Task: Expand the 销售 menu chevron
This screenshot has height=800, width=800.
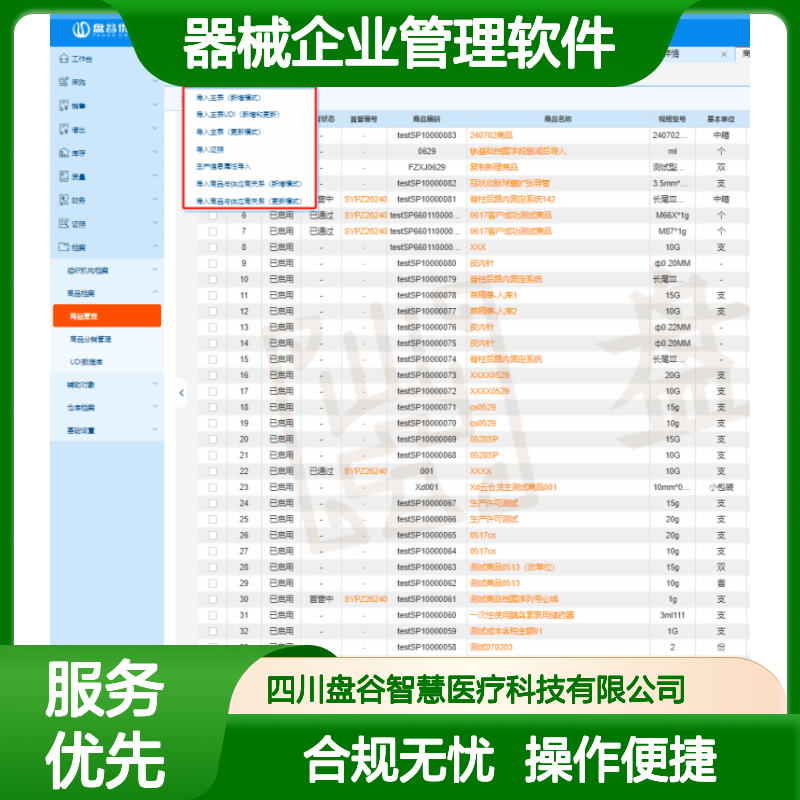Action: (x=155, y=105)
